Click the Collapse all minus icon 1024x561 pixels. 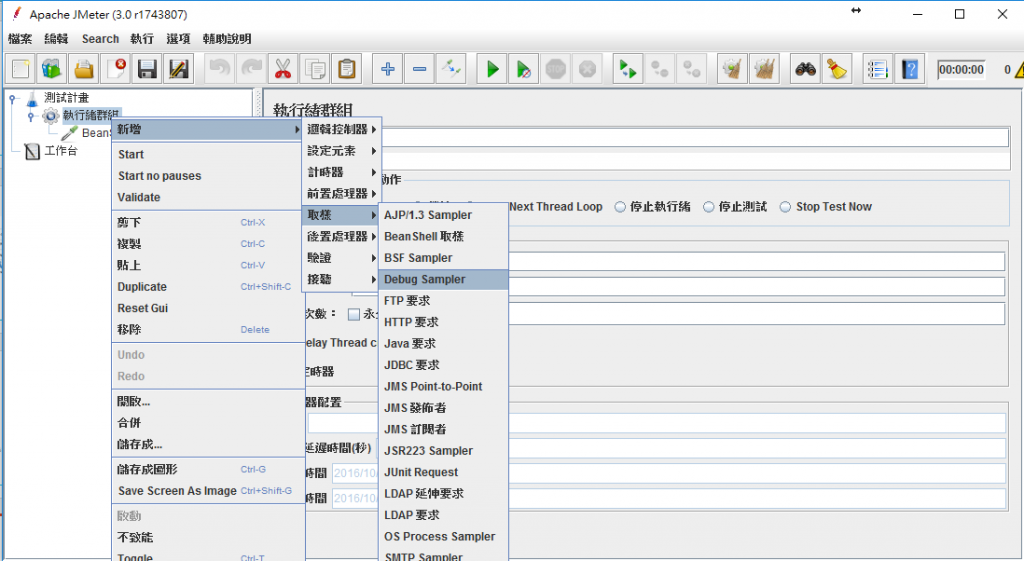[419, 69]
